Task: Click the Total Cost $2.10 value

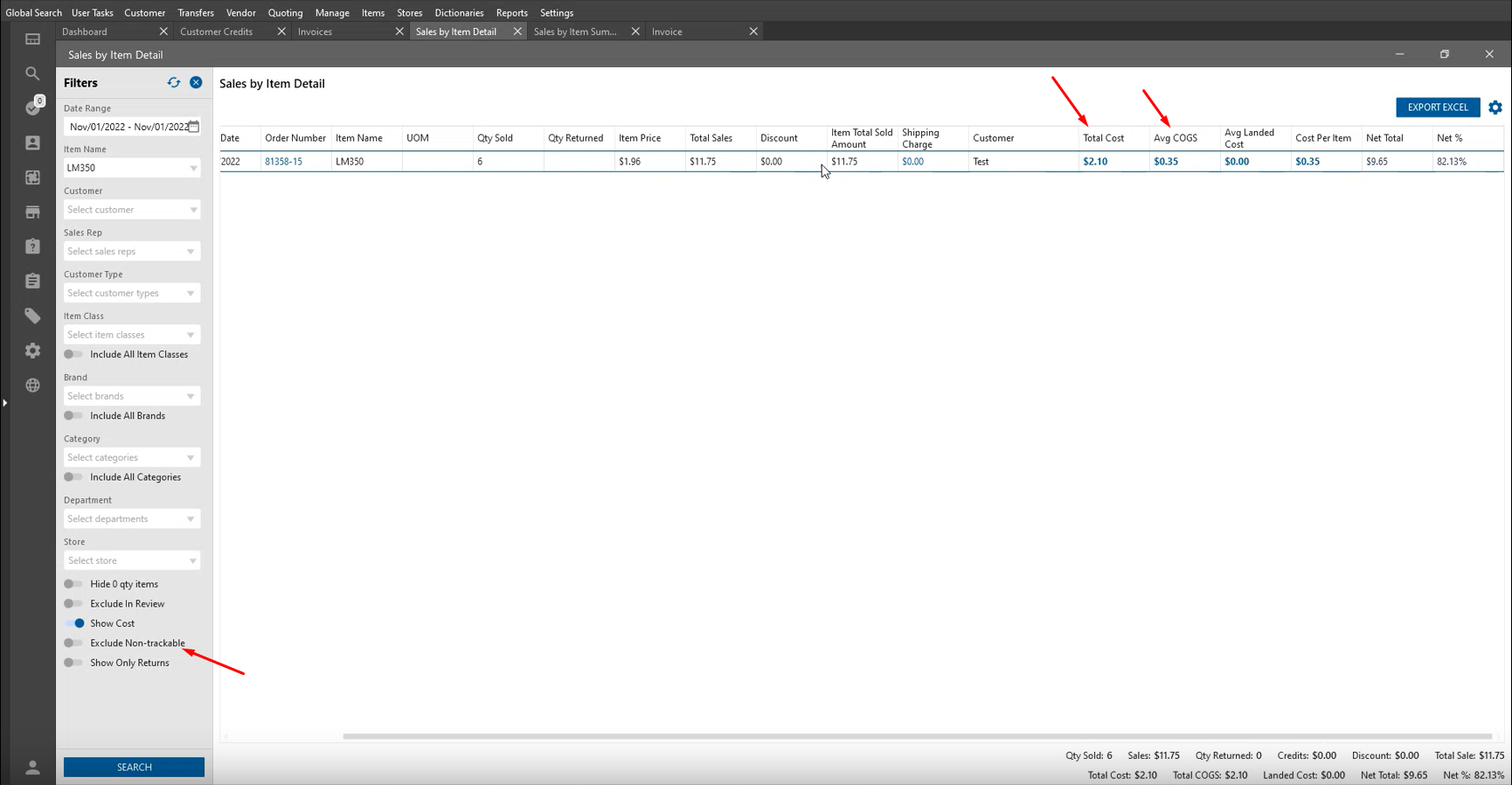Action: [1095, 162]
